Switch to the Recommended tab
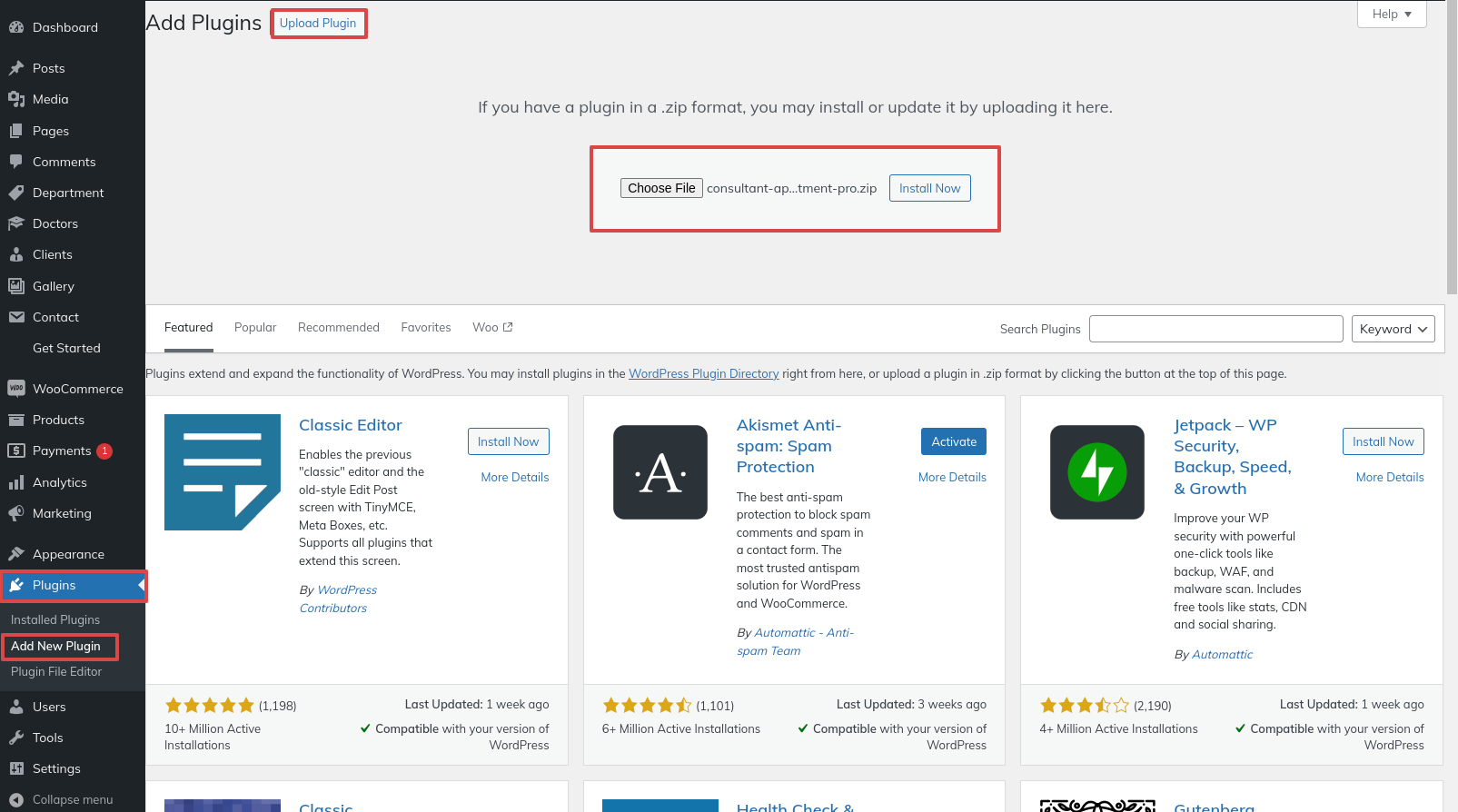 pyautogui.click(x=339, y=328)
